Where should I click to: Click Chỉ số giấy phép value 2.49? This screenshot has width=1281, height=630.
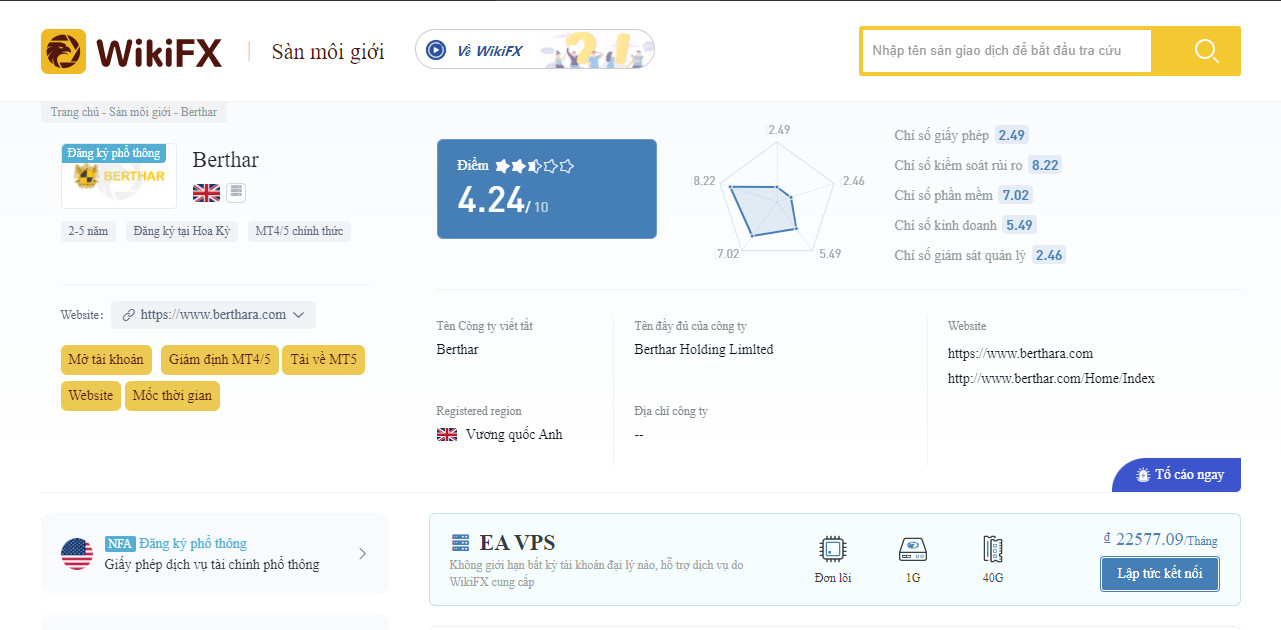click(x=1012, y=135)
